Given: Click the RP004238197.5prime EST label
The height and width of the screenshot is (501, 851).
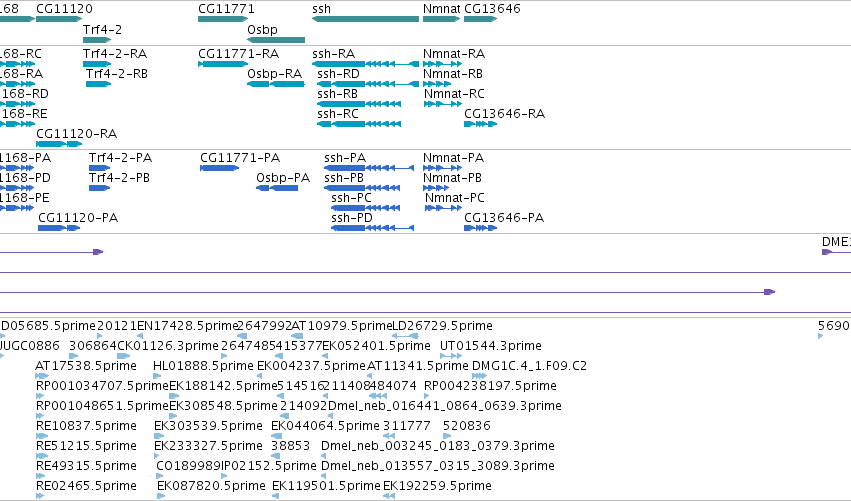Looking at the screenshot, I should point(491,386).
